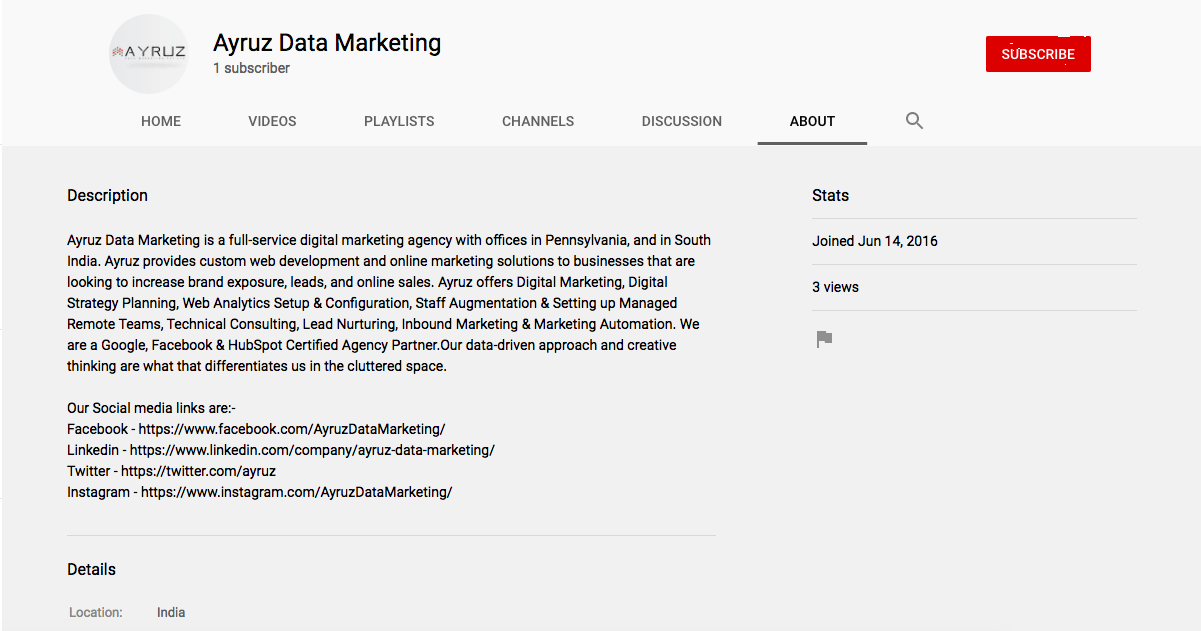This screenshot has width=1201, height=631.
Task: Open the VIDEOS tab
Action: [x=272, y=121]
